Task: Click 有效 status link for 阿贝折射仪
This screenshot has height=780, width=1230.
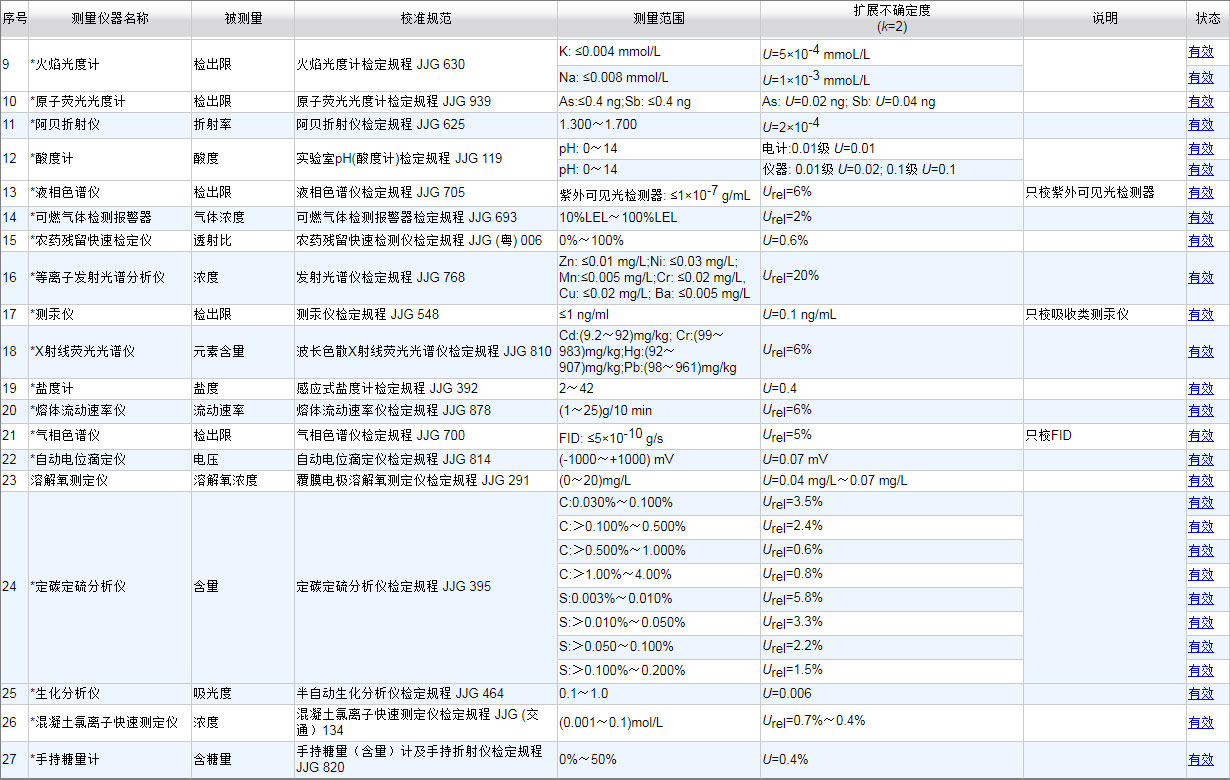Action: pyautogui.click(x=1201, y=125)
